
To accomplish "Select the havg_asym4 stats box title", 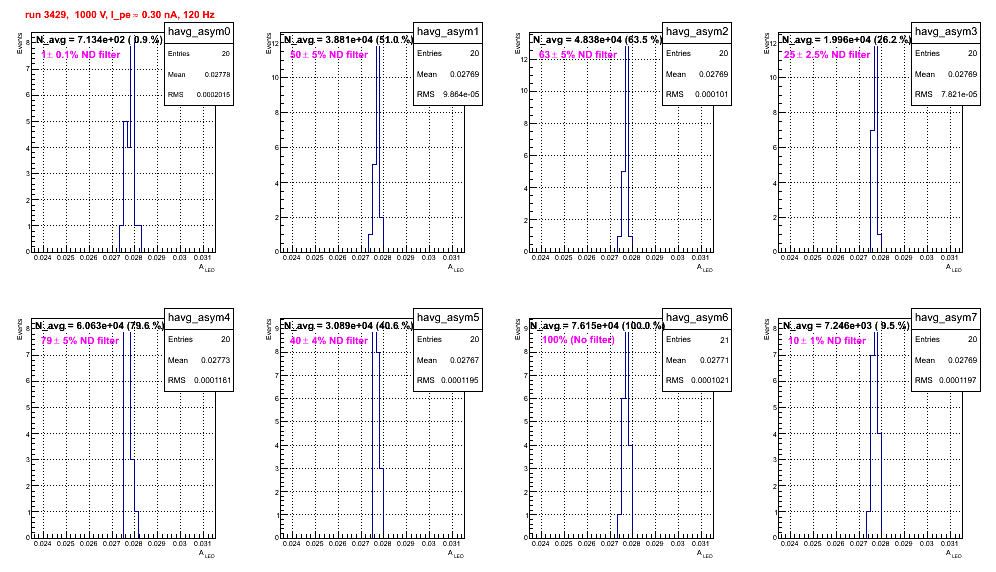I will 199,317.
